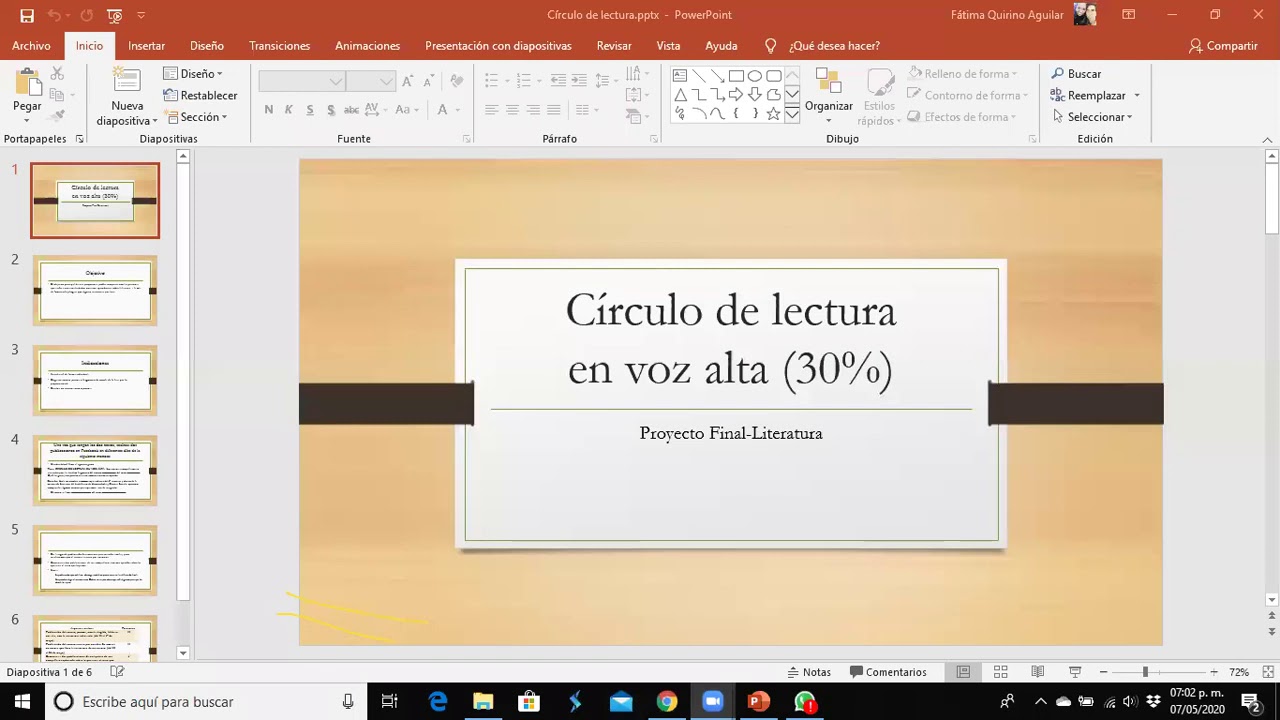Toggle italic formatting K button

[289, 110]
